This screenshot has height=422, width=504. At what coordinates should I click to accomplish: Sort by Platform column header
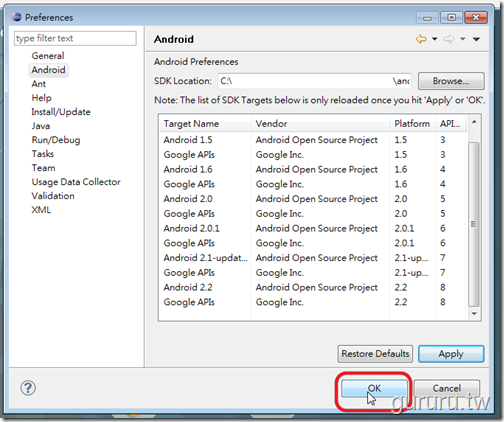[412, 124]
